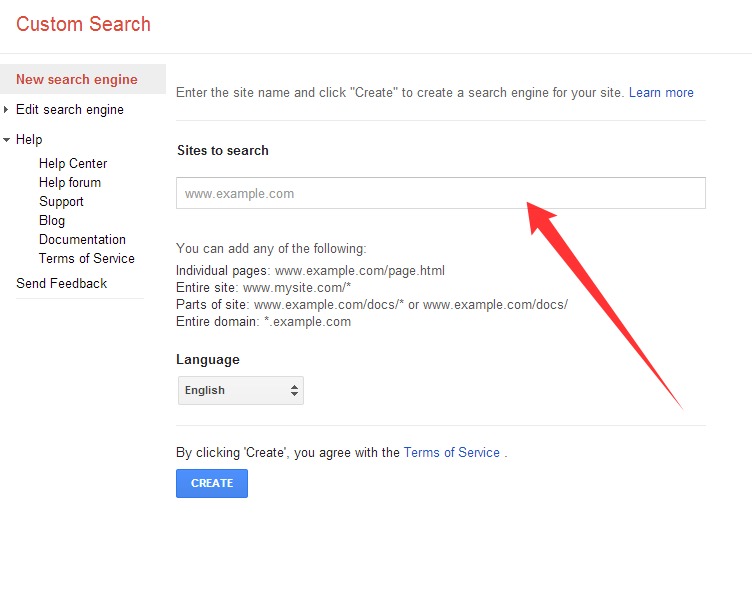Open the Language dropdown showing English
Viewport: 752px width, 613px height.
coord(240,390)
